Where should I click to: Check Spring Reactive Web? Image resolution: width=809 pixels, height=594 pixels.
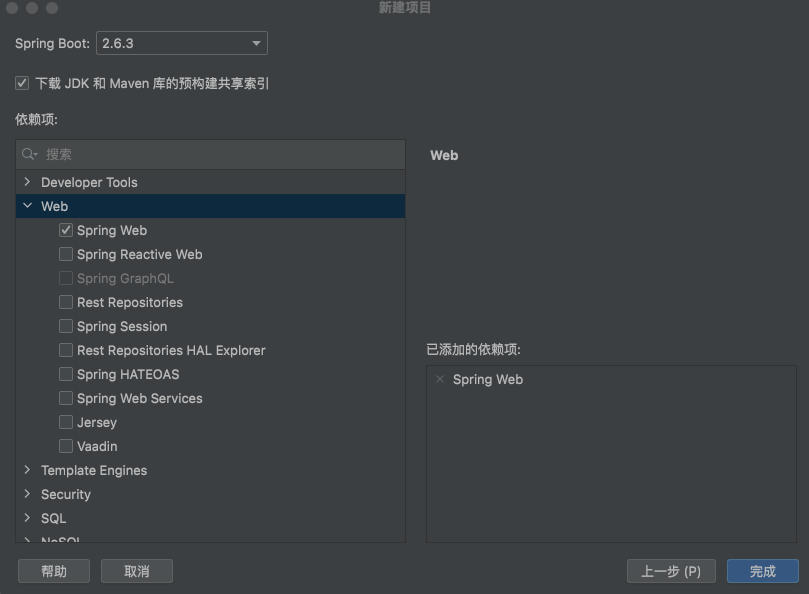click(x=66, y=254)
